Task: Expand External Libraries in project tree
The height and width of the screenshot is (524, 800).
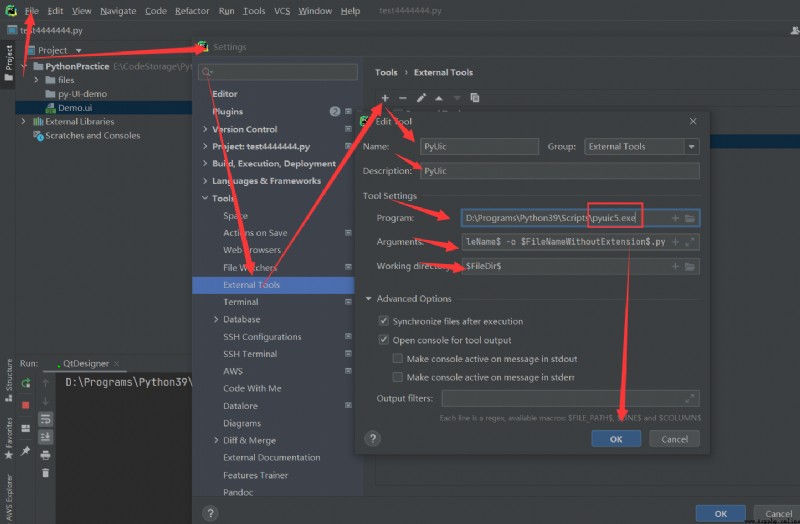Action: pyautogui.click(x=23, y=121)
